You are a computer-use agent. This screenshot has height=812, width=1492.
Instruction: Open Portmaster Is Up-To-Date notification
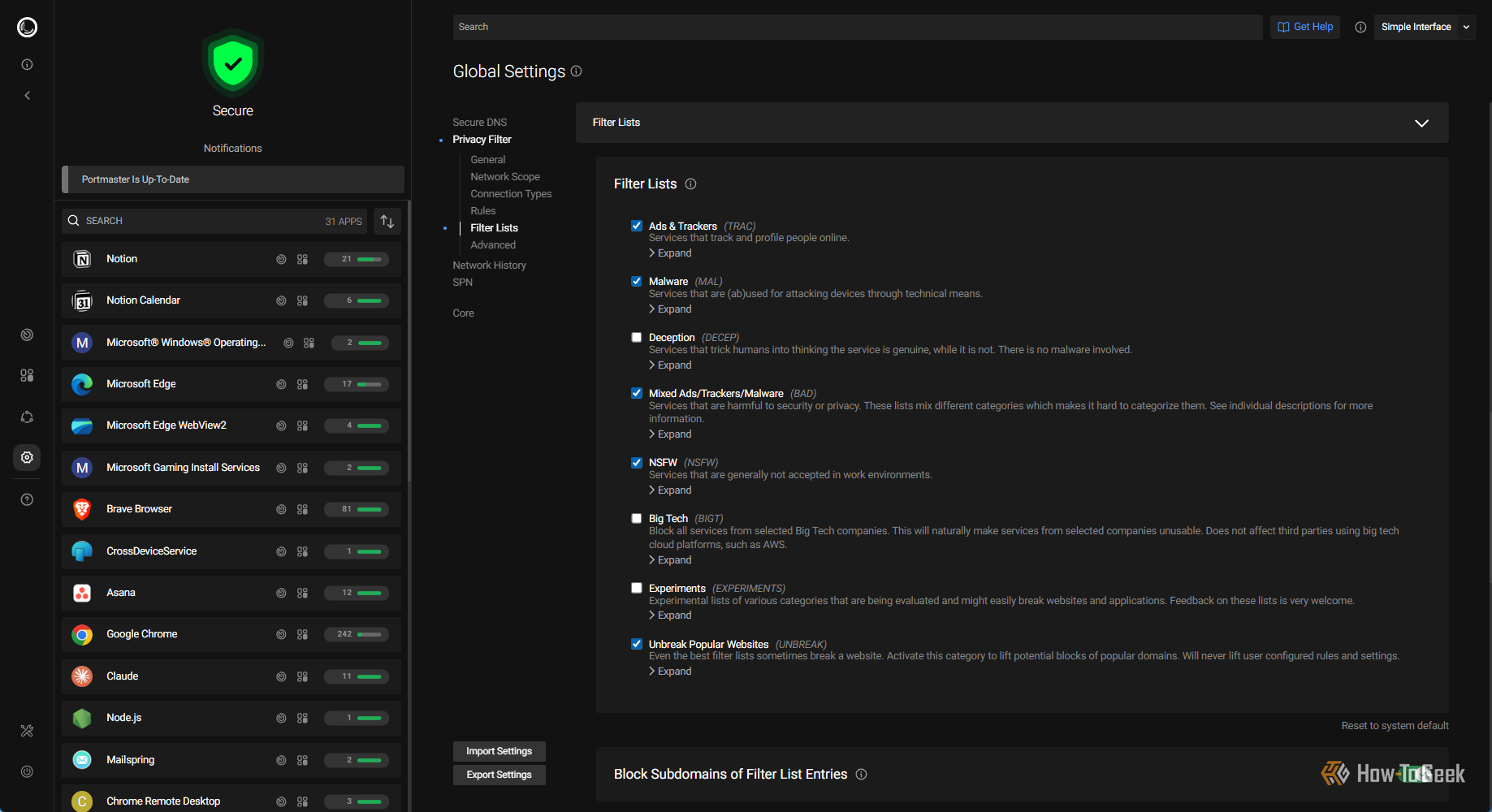(x=233, y=179)
